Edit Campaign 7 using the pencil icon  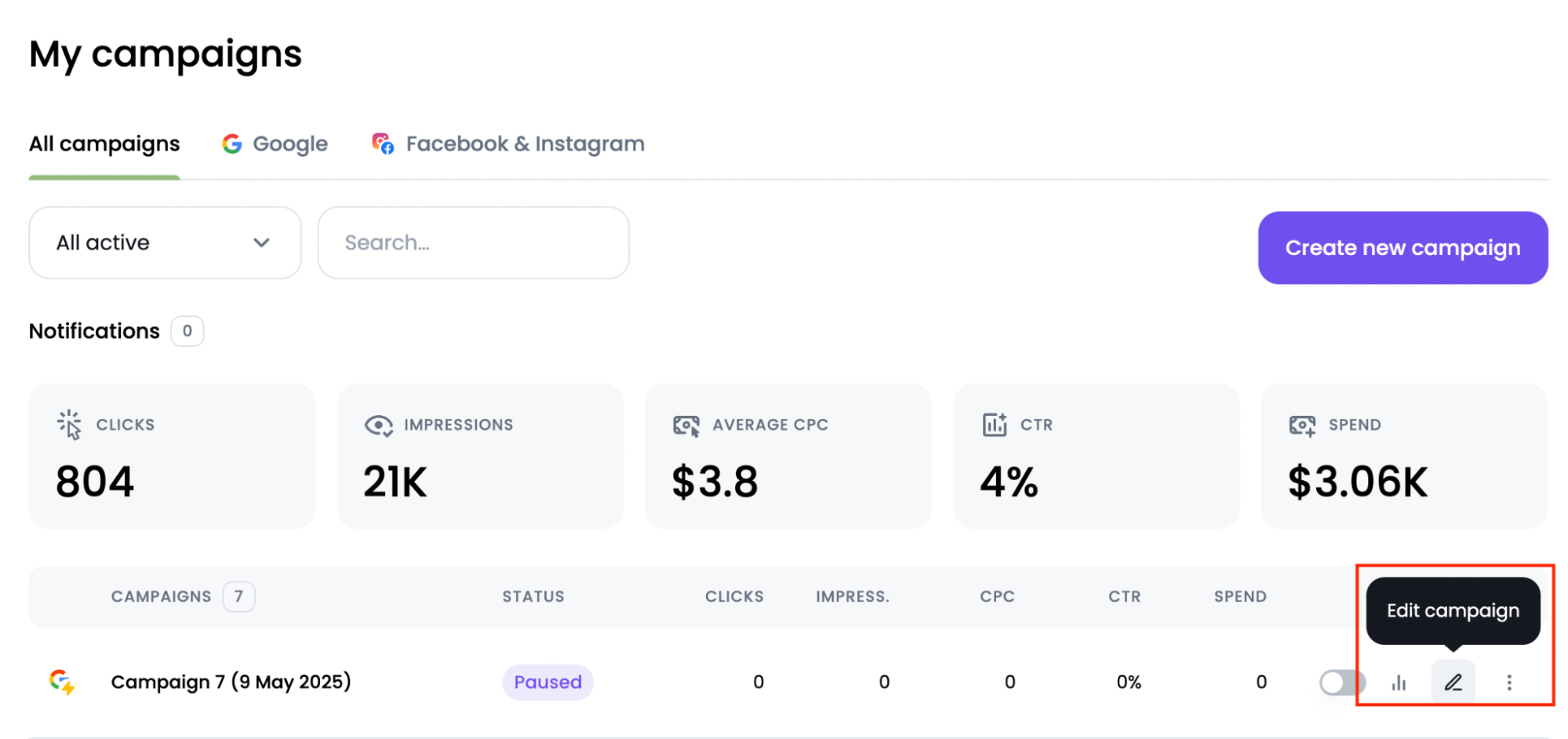click(1453, 682)
